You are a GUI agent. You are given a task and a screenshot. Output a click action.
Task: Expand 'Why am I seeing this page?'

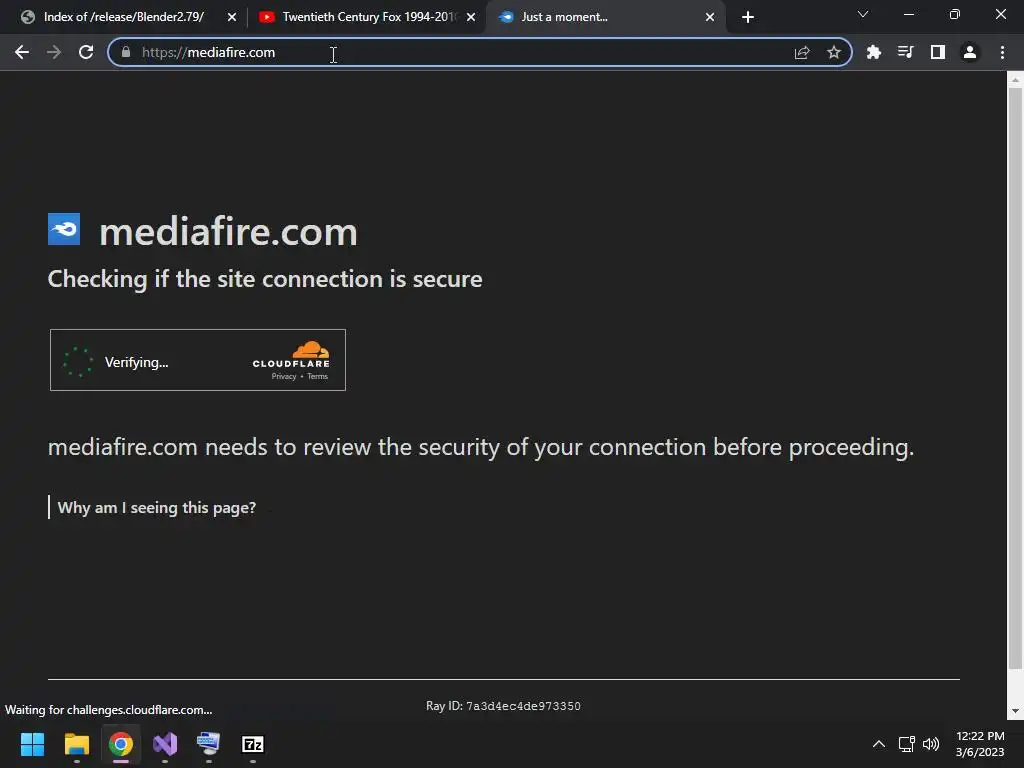157,507
